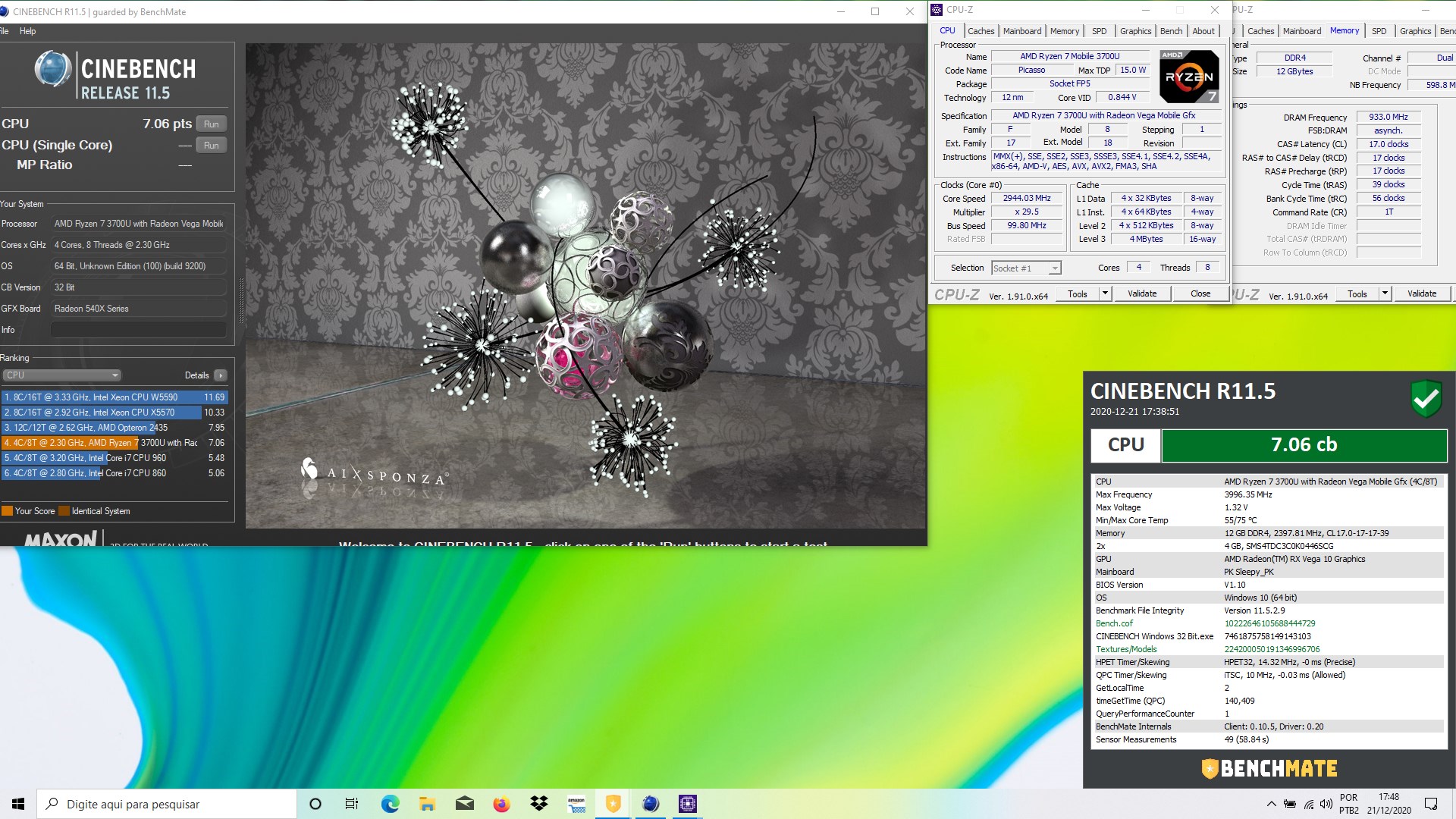Screen dimensions: 1456x819
Task: Click the CPU-Z Close button
Action: point(1200,293)
